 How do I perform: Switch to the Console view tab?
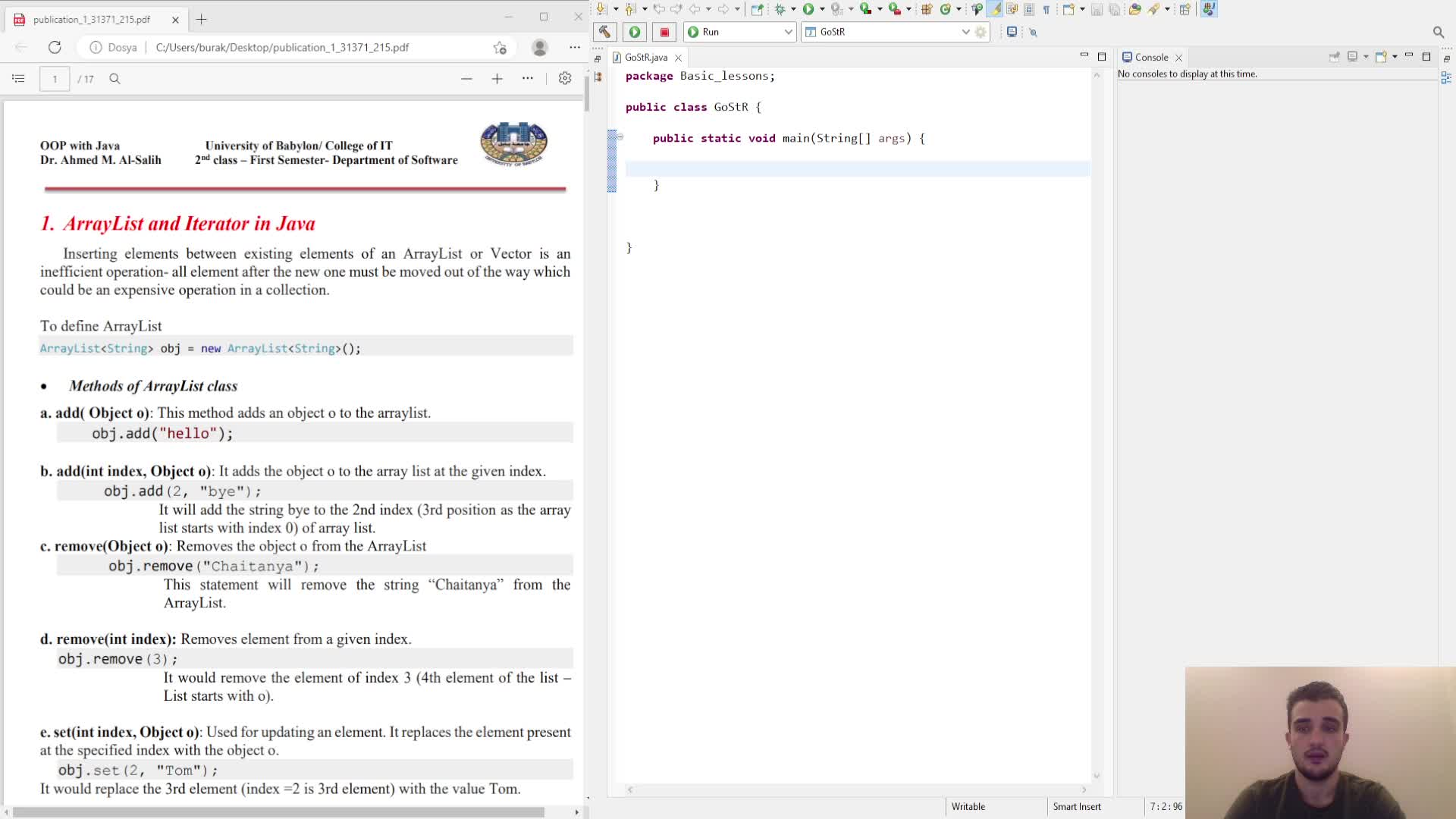pos(1150,57)
